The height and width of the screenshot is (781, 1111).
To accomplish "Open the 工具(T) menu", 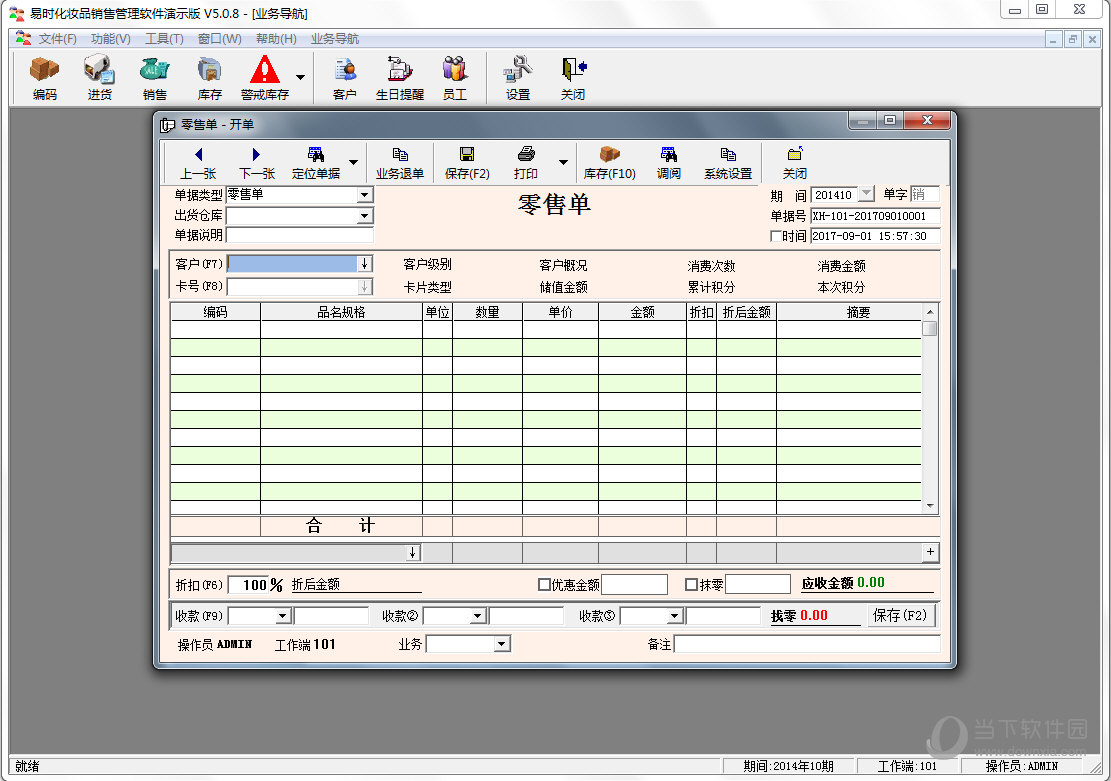I will (x=164, y=39).
